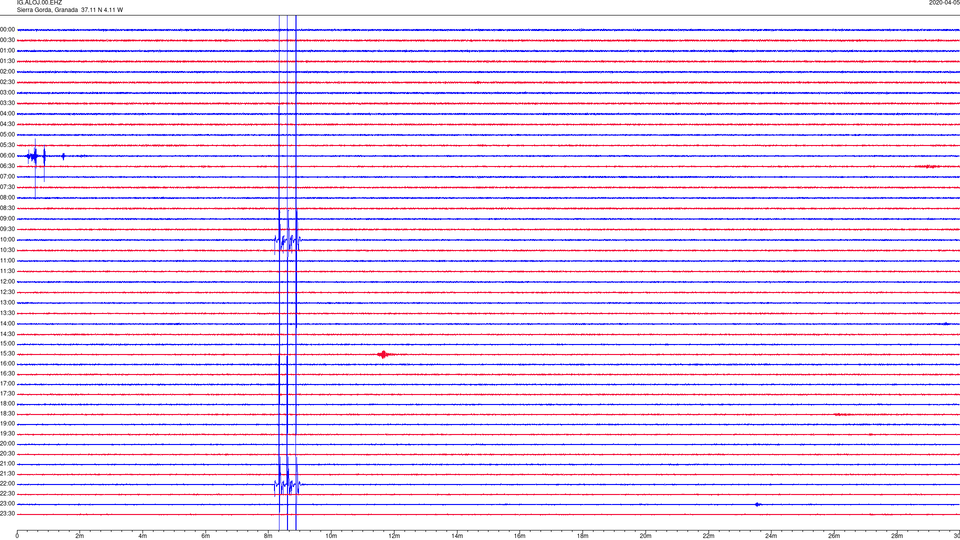The height and width of the screenshot is (540, 960).
Task: Select the 21:00 trace time label
Action: tap(7, 463)
